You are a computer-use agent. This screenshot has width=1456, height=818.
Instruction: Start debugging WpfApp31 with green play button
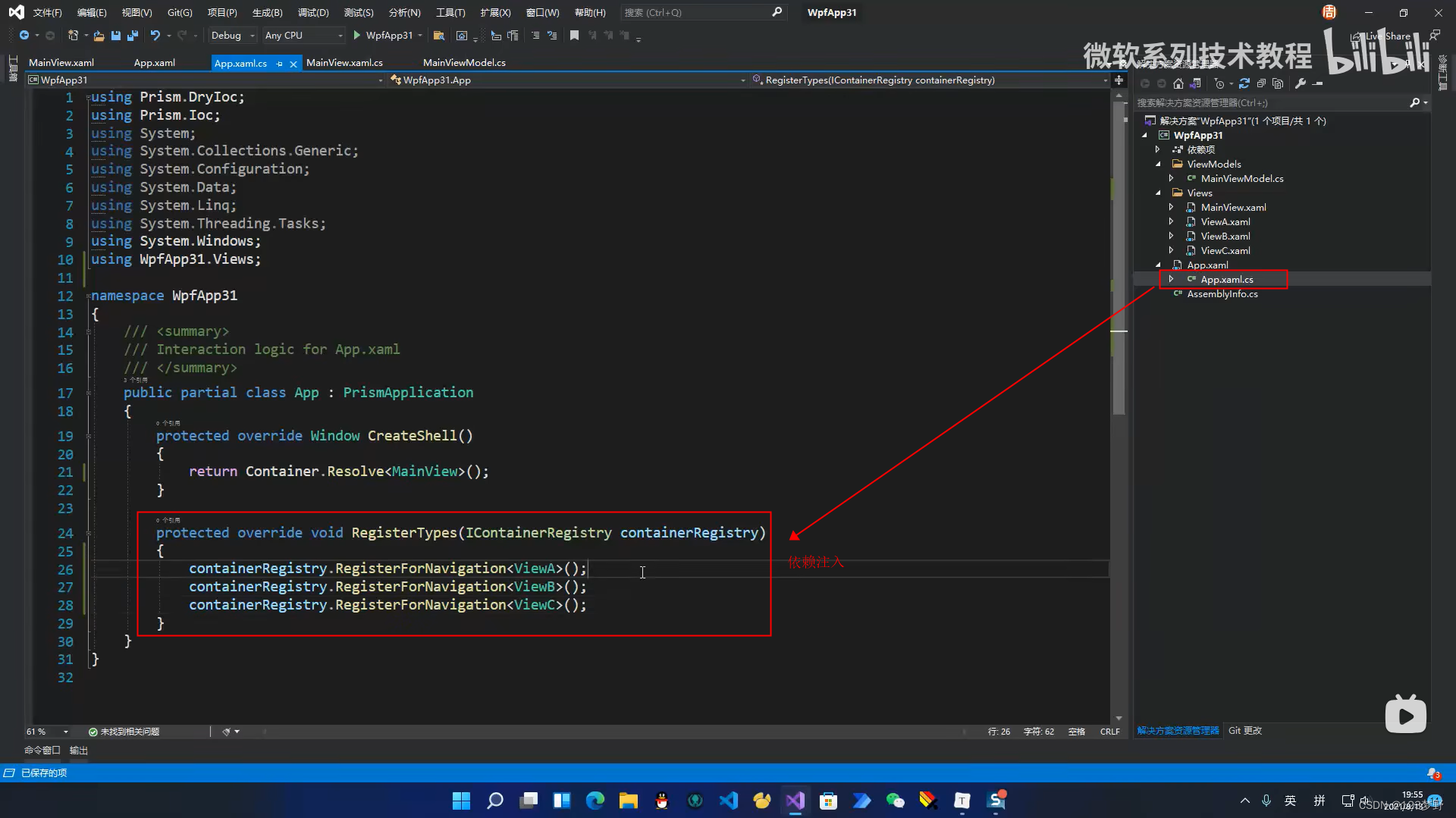pyautogui.click(x=357, y=36)
